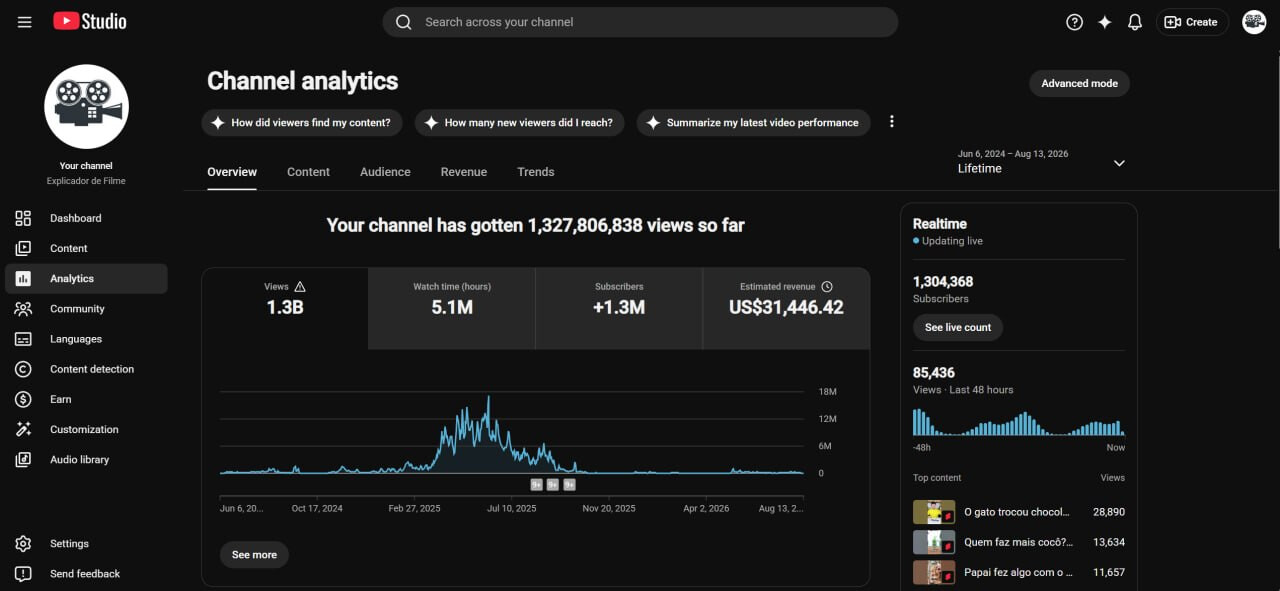The width and height of the screenshot is (1280, 591).
Task: Open the Ask Studio sparkle icon
Action: 1104,22
